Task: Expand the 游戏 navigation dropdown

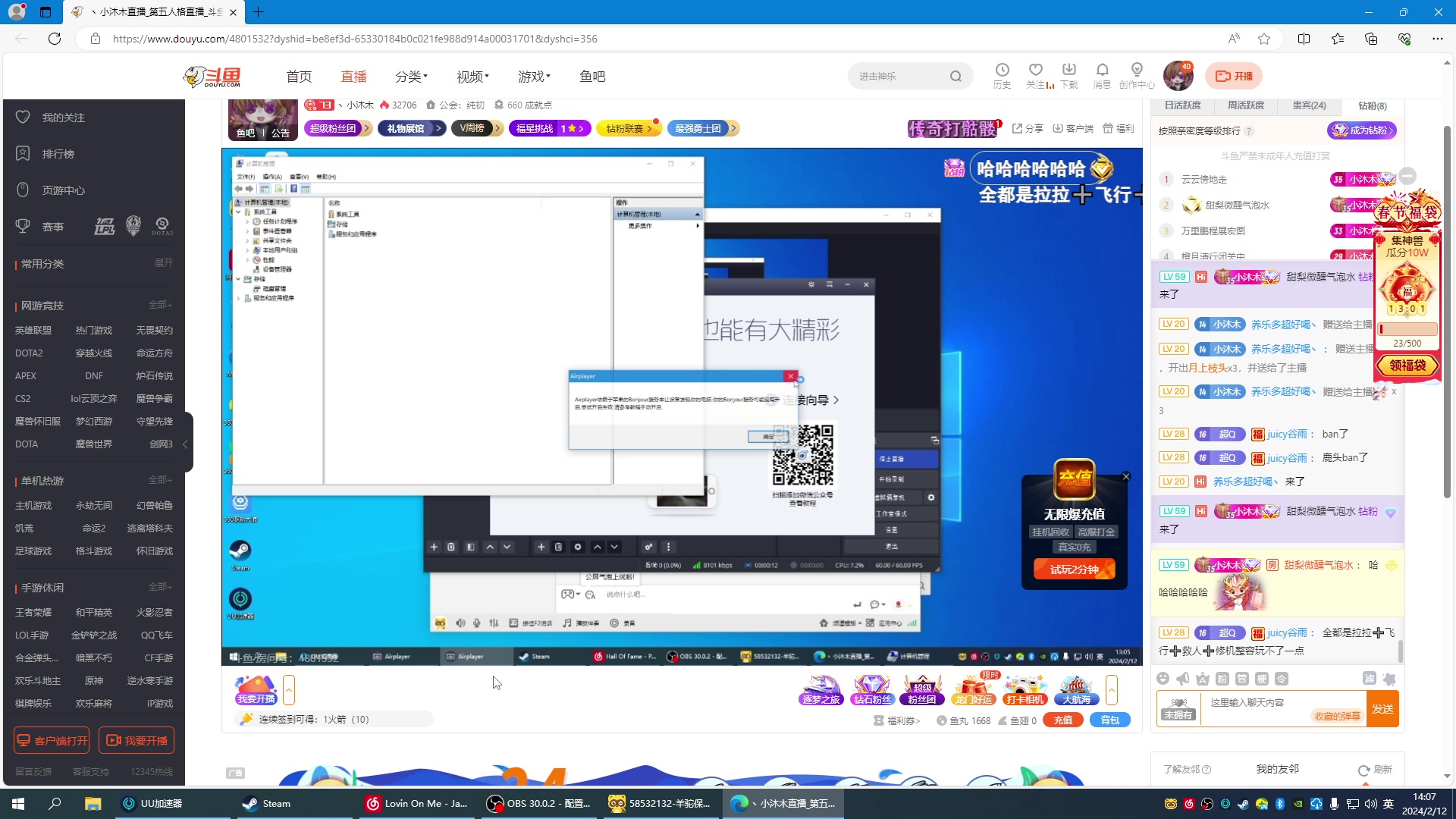Action: coord(534,77)
